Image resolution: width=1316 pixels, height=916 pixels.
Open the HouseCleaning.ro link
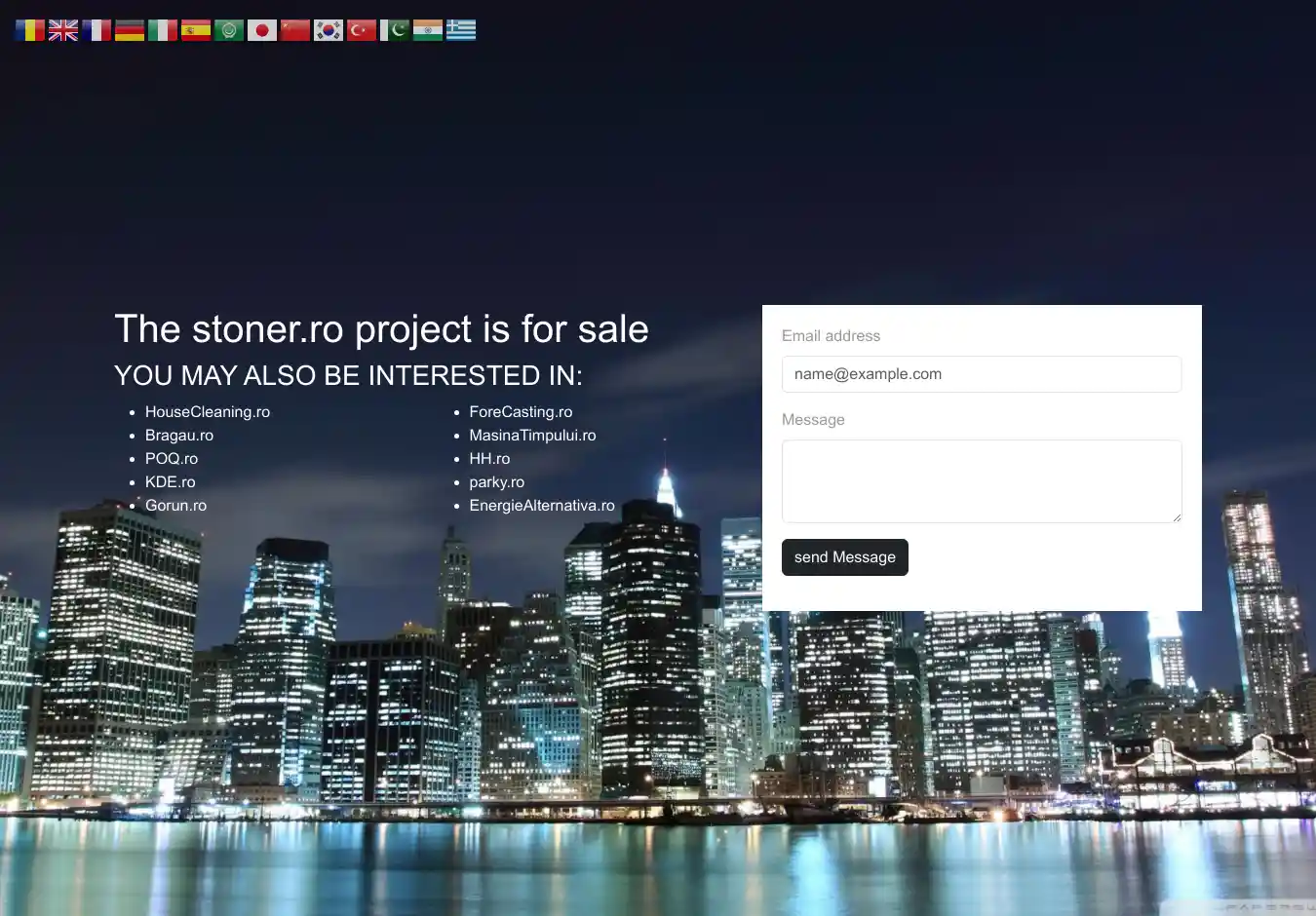[x=208, y=412]
